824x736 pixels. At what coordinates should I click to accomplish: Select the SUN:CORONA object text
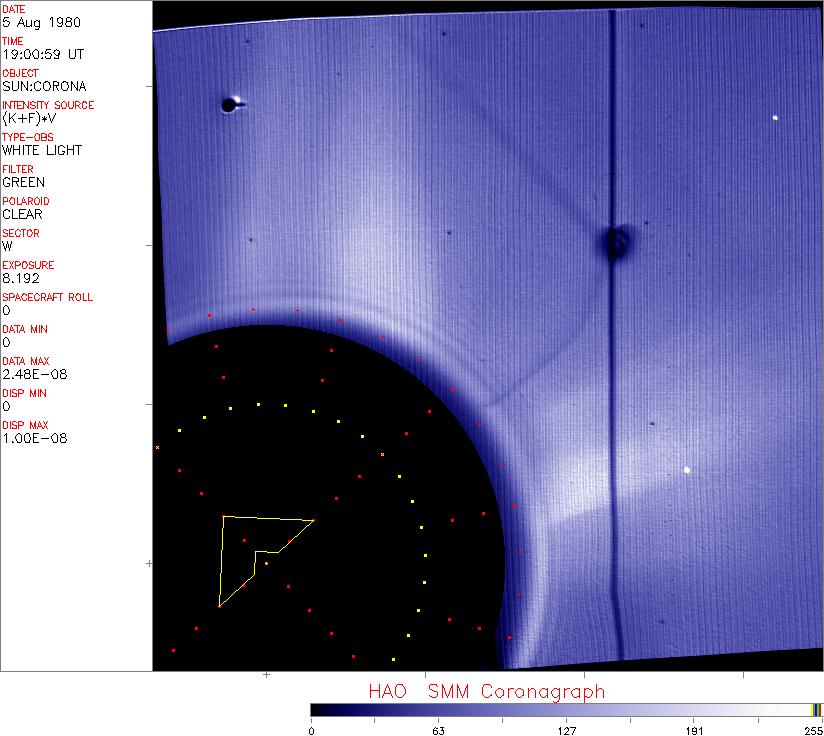click(x=44, y=86)
